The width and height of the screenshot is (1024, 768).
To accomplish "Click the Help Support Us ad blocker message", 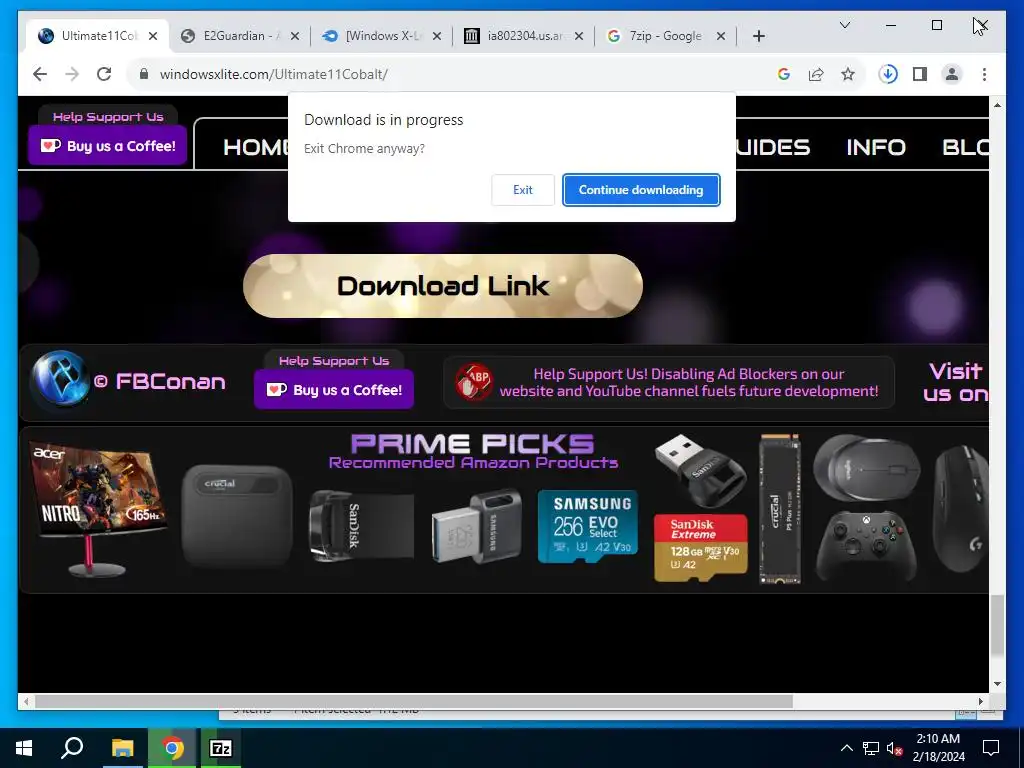I will tap(689, 383).
